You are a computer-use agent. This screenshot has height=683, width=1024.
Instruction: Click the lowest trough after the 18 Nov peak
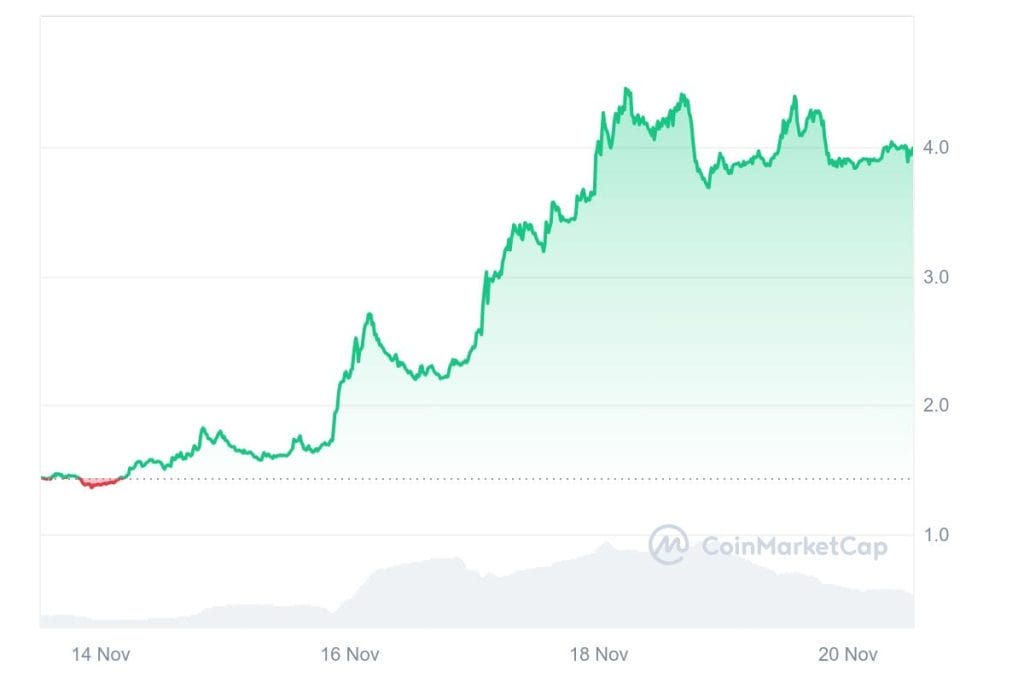tap(708, 186)
